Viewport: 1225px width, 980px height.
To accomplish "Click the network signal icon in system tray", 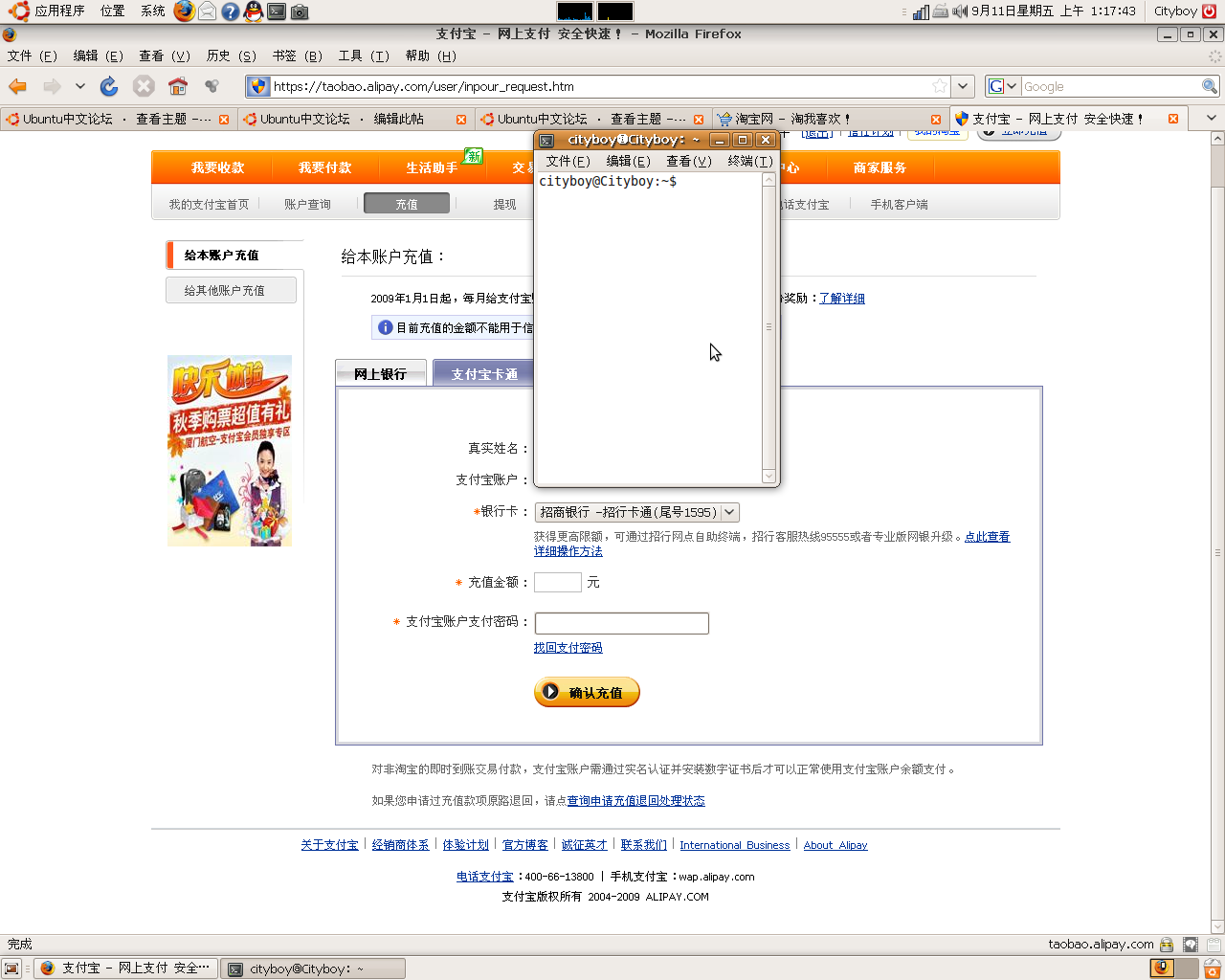I will [921, 11].
